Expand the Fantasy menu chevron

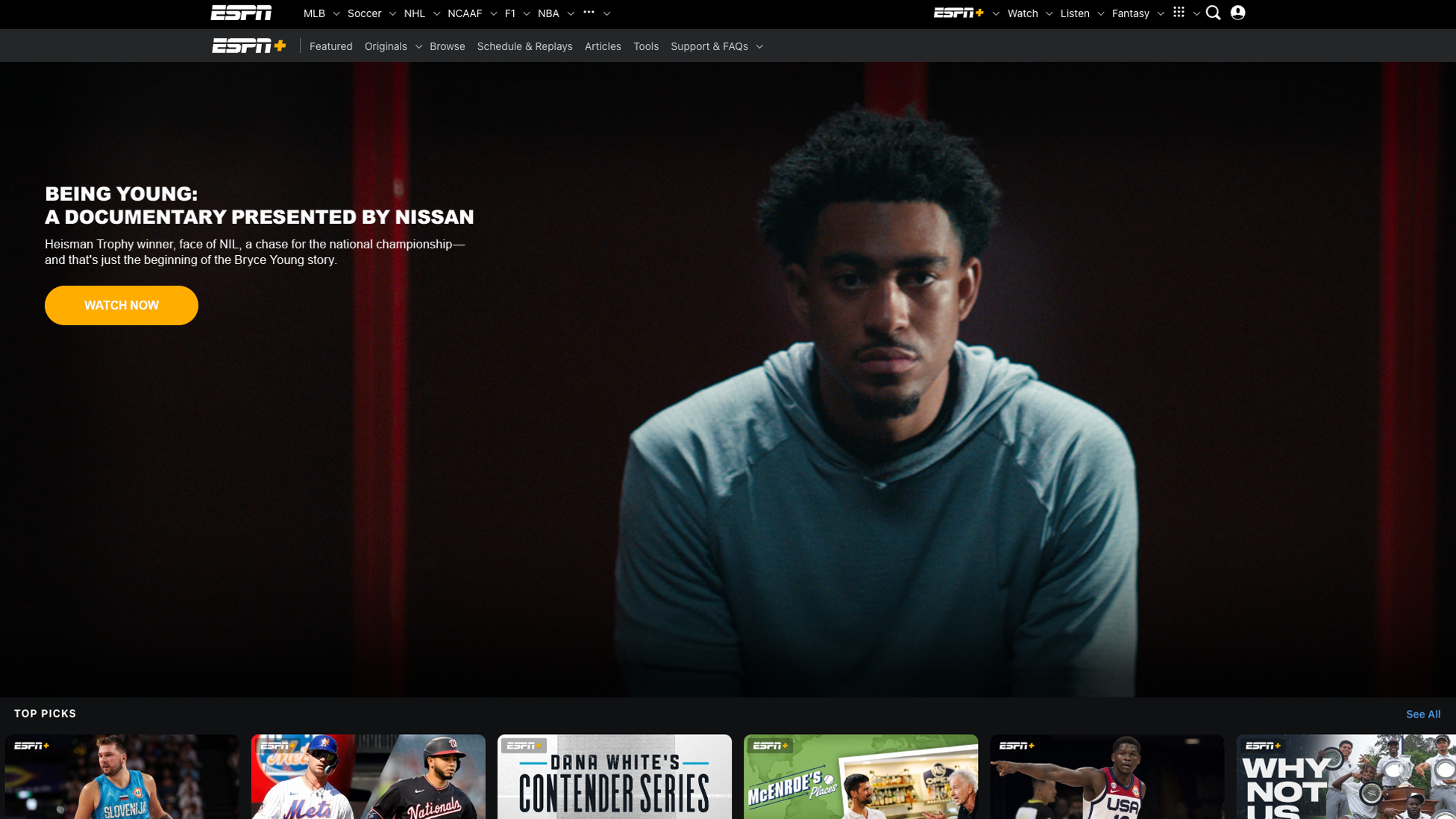(x=1161, y=13)
